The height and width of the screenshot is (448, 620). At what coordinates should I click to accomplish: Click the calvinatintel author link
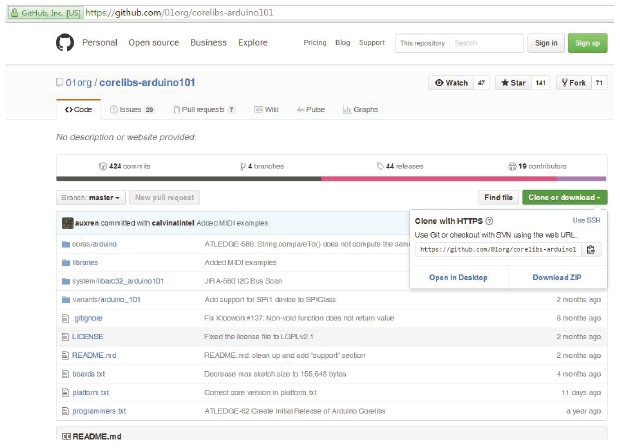pyautogui.click(x=173, y=223)
